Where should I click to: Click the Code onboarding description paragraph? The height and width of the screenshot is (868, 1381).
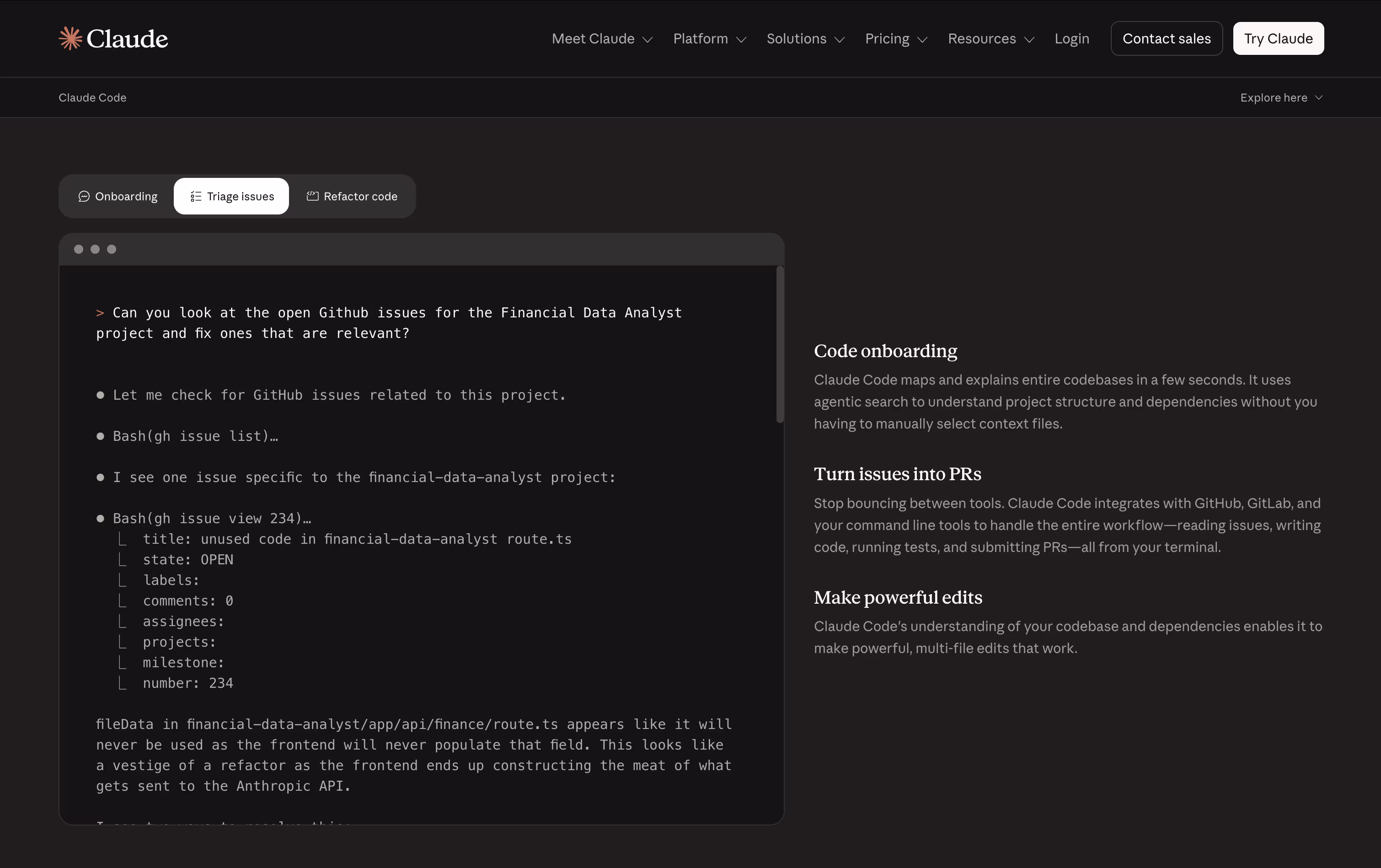1065,402
